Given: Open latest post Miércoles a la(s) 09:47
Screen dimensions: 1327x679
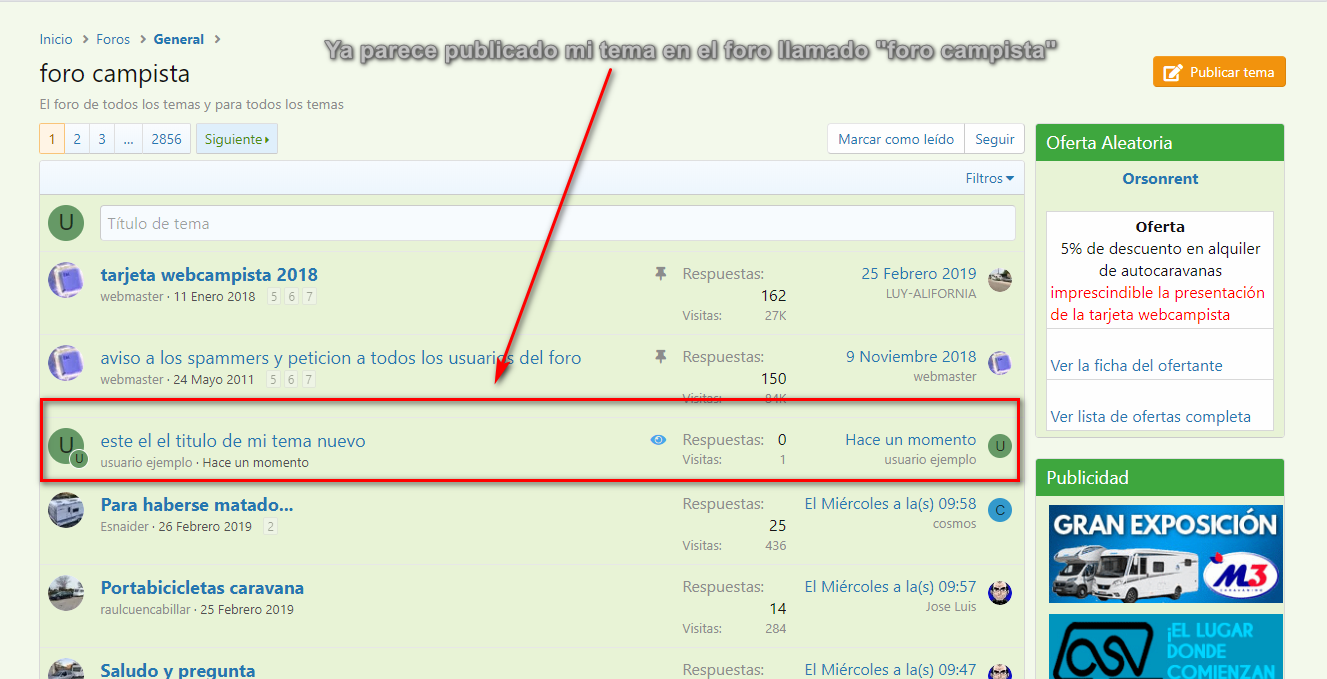Looking at the screenshot, I should (890, 669).
